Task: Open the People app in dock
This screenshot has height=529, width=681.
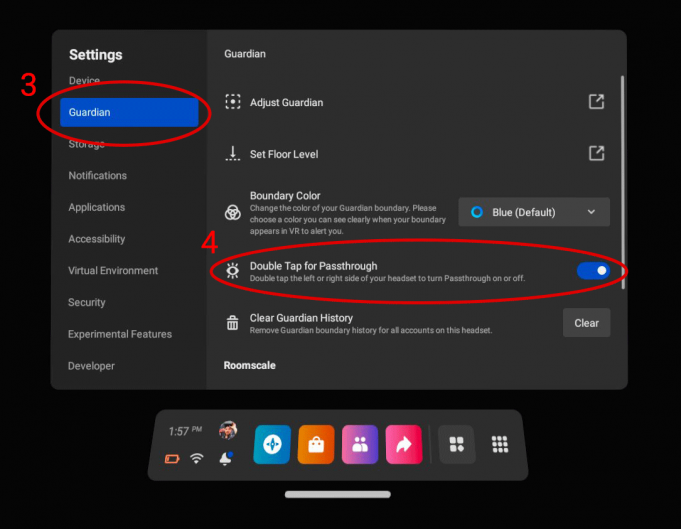Action: [360, 445]
